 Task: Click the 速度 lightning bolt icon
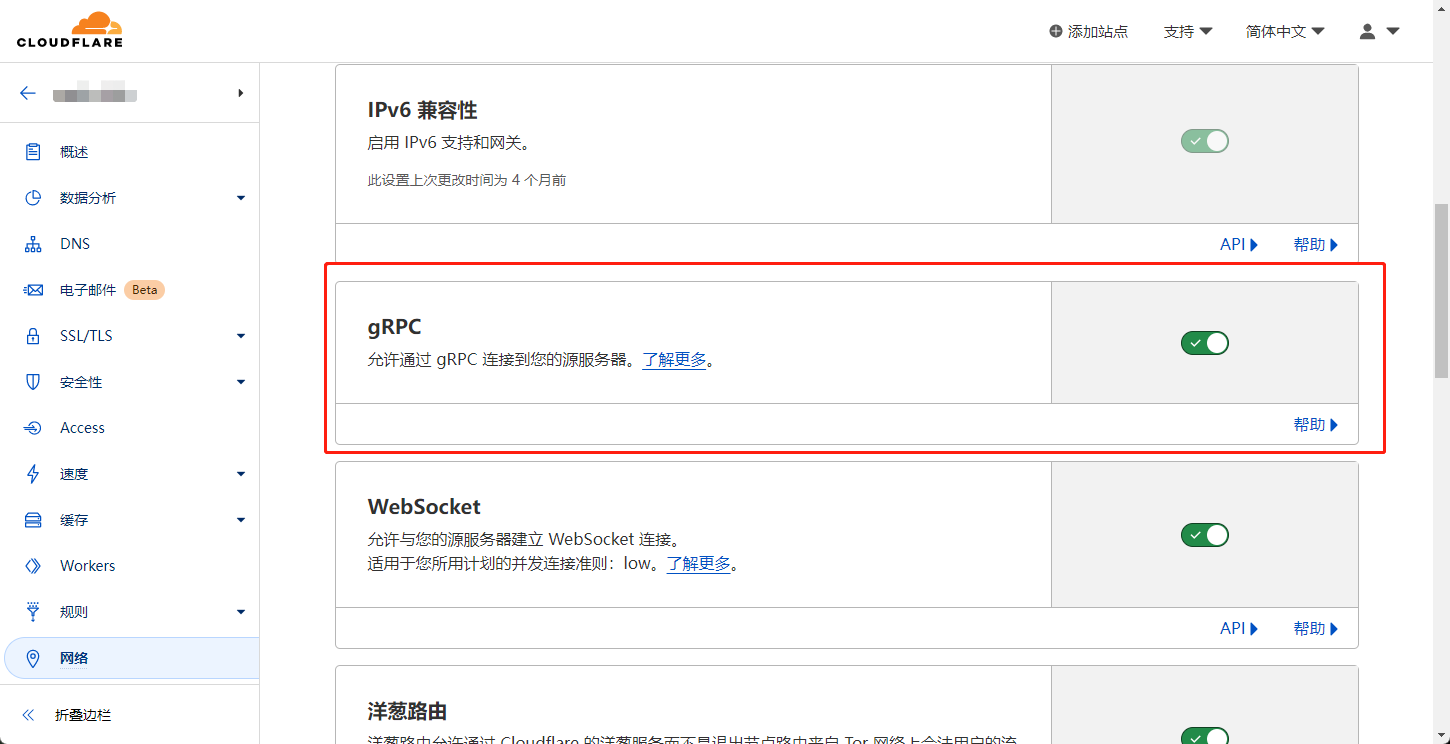pyautogui.click(x=33, y=474)
